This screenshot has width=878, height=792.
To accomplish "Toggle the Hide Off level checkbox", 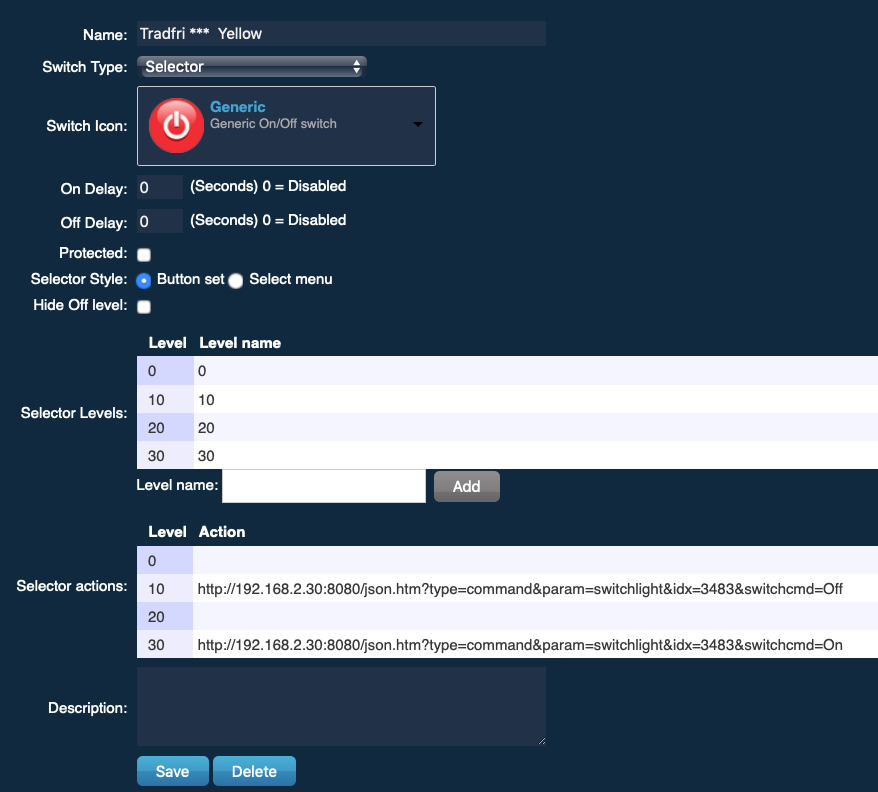I will tap(144, 306).
